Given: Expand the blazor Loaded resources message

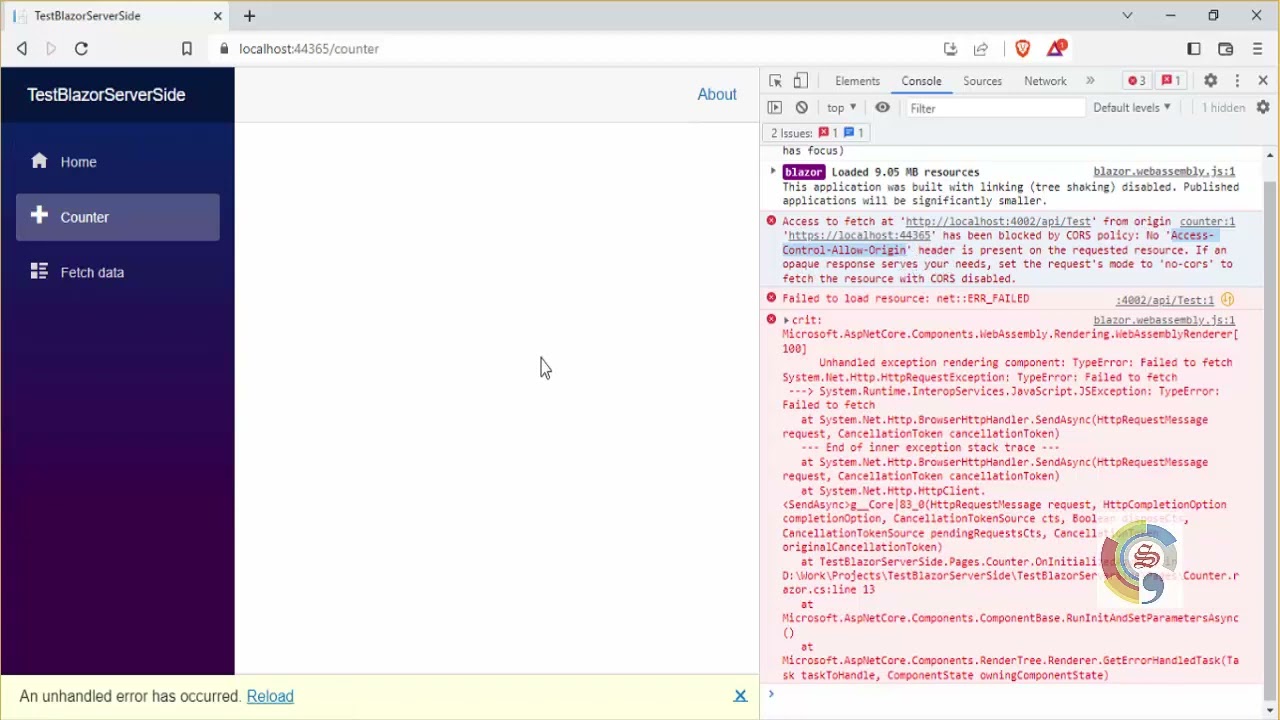Looking at the screenshot, I should (772, 172).
